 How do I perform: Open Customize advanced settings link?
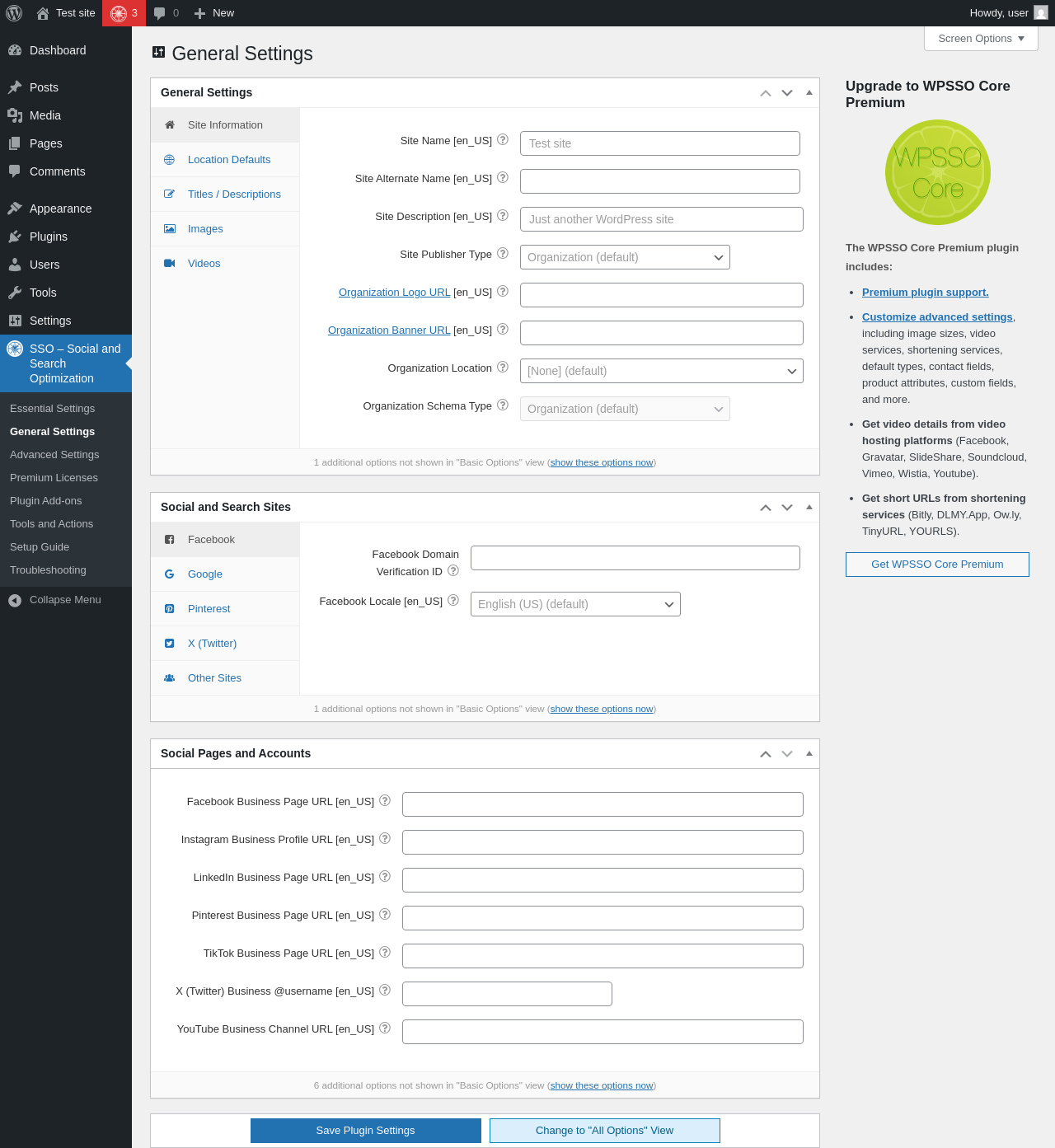click(x=937, y=317)
